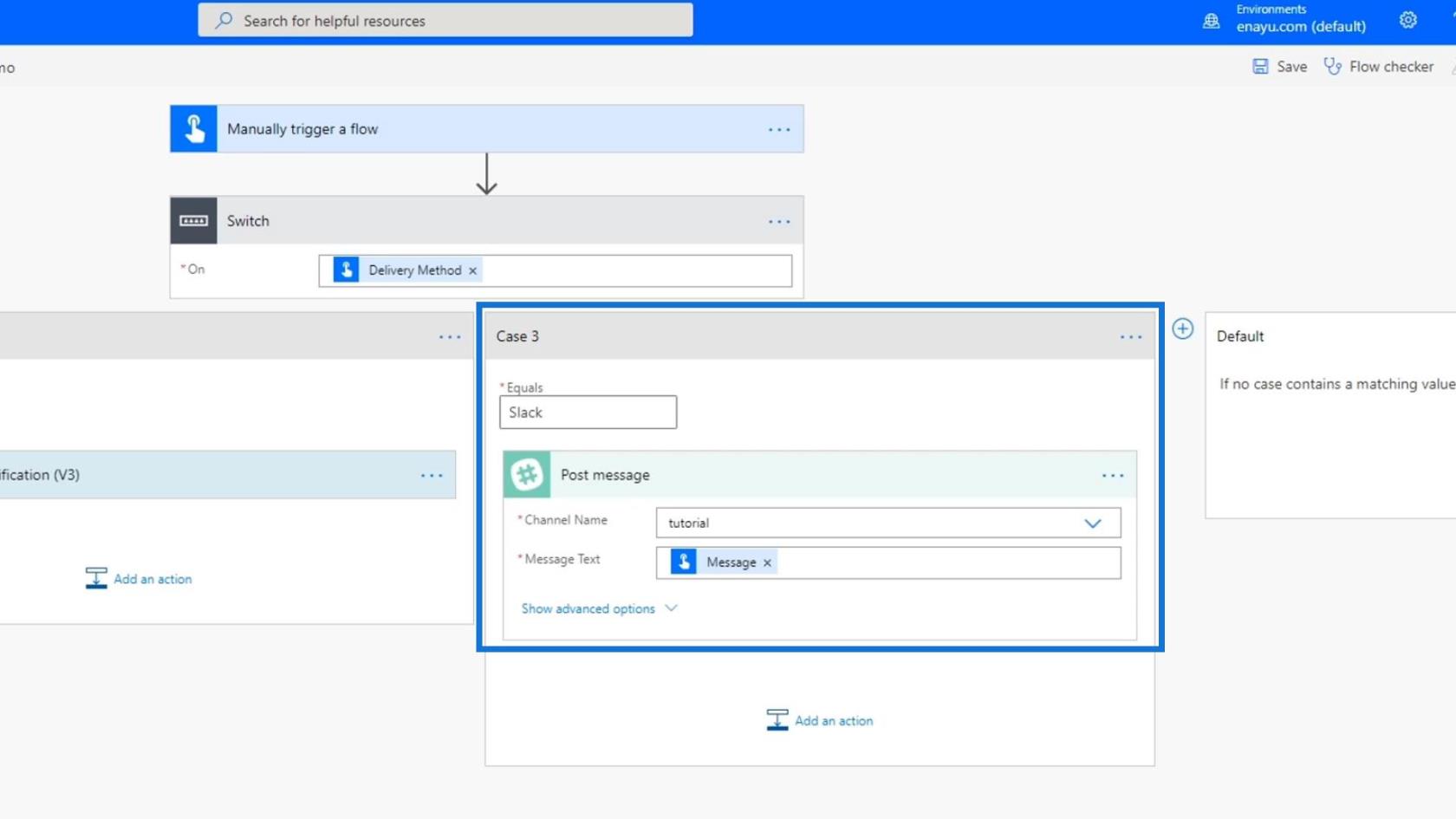
Task: Open the Post message ellipsis menu
Action: point(1113,476)
